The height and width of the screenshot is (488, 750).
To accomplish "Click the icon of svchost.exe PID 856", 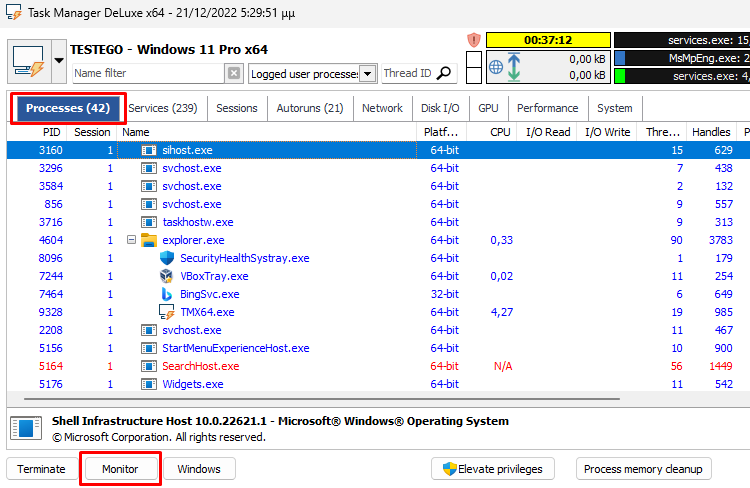I will [x=149, y=204].
